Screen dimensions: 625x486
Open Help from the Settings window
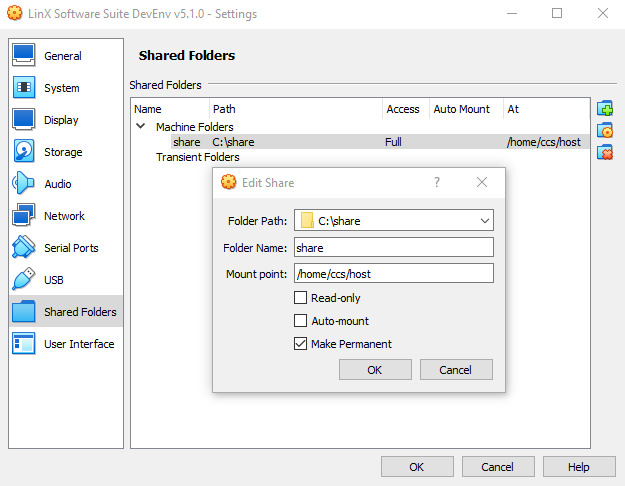(x=579, y=466)
